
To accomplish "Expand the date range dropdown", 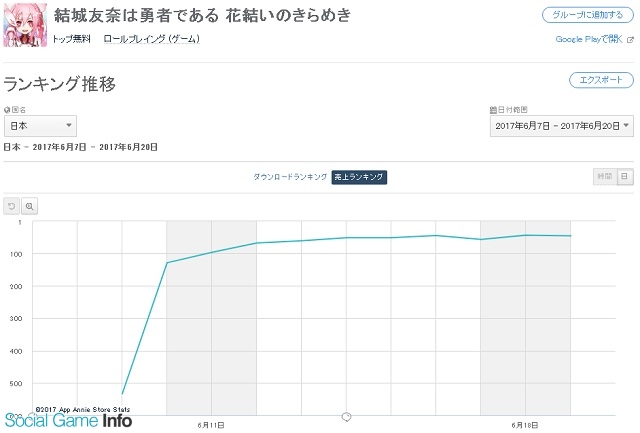I will click(562, 126).
